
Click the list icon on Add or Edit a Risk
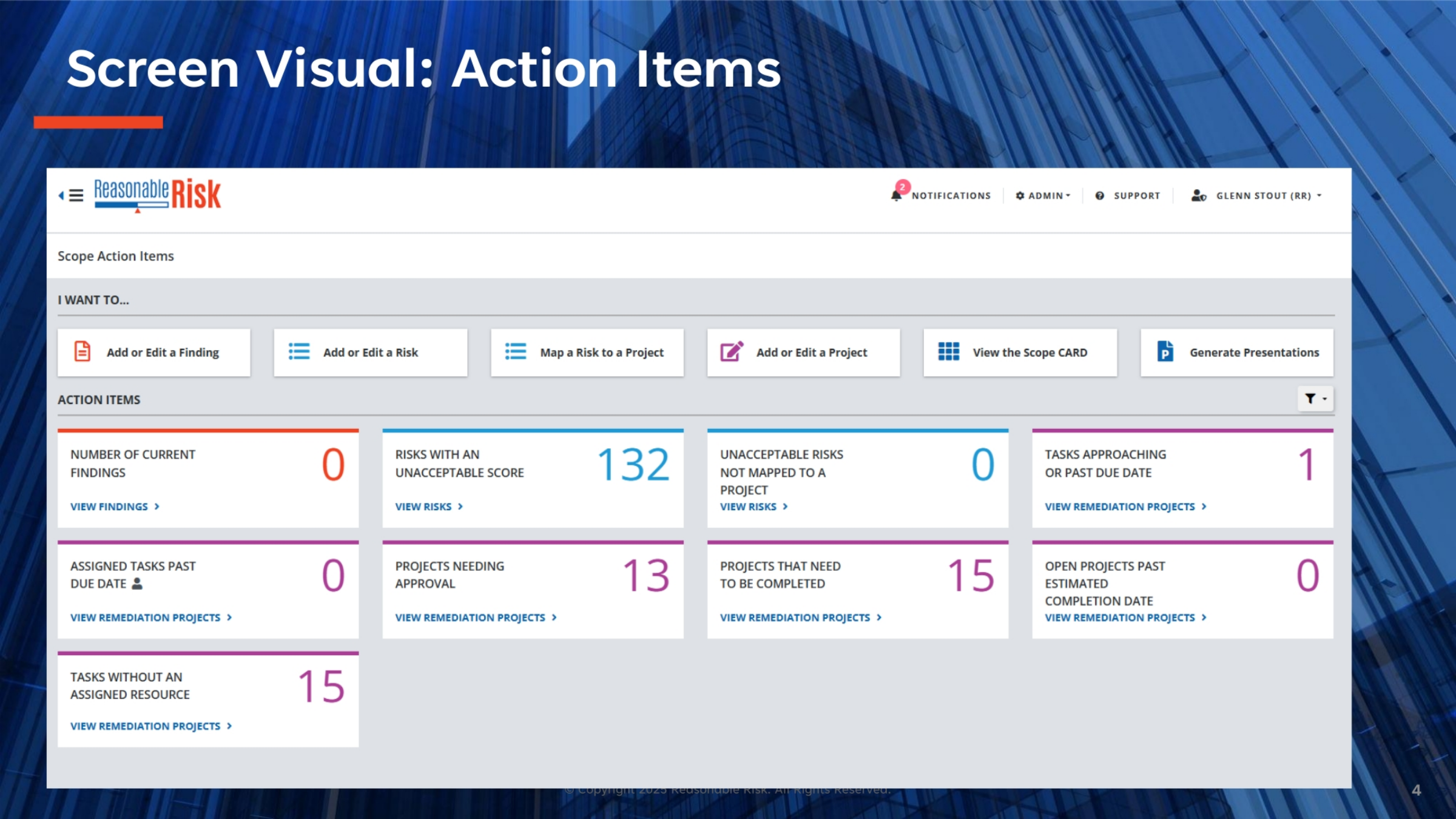click(298, 352)
